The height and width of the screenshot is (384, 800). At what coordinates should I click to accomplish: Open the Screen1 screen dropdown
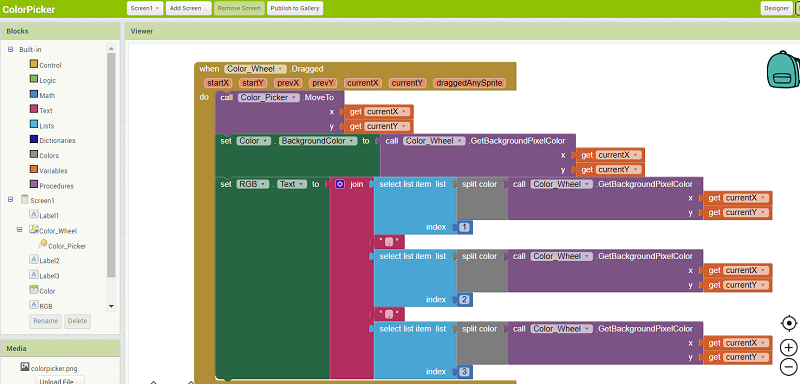tap(145, 8)
